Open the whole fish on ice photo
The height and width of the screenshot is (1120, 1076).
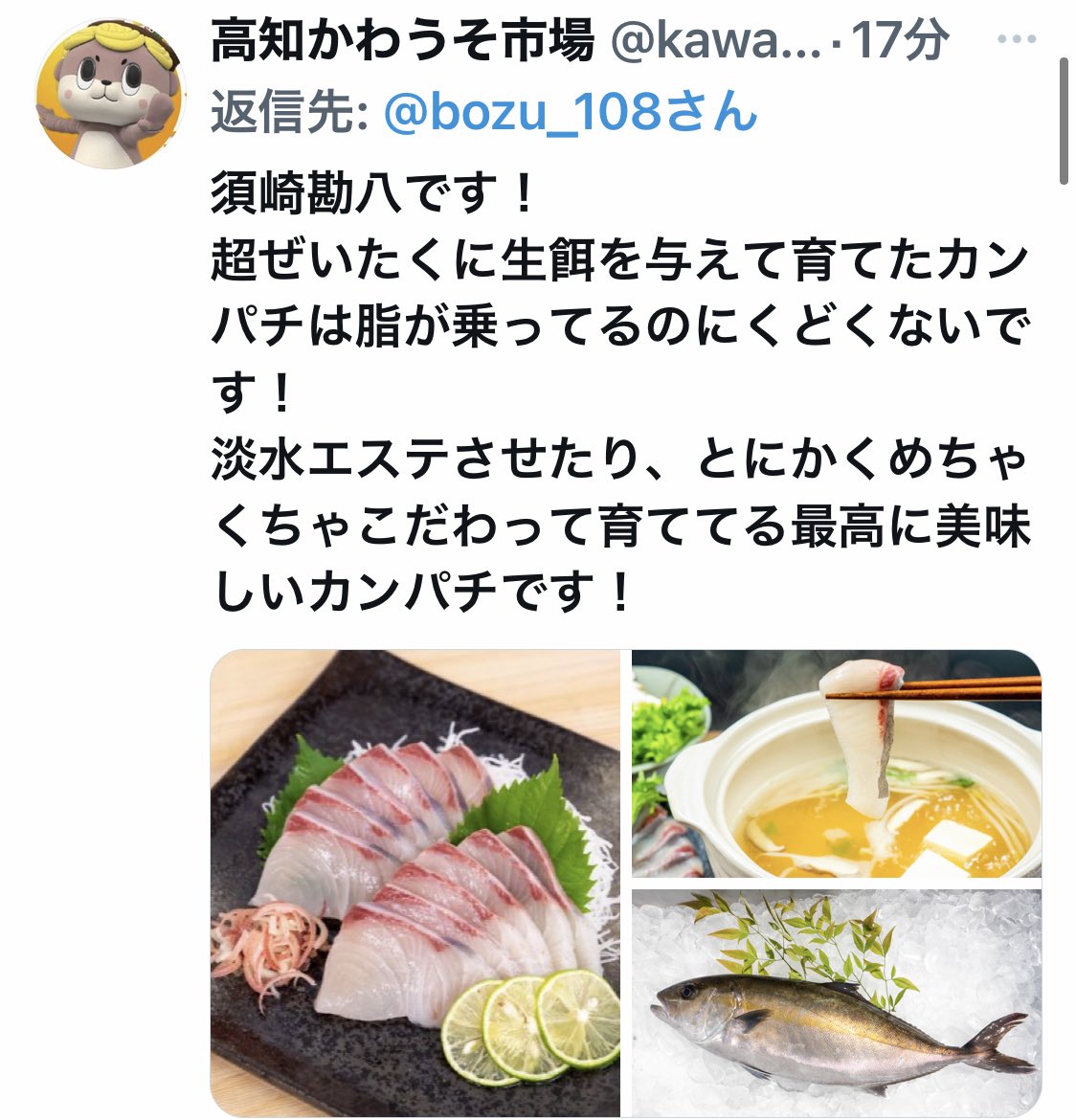click(836, 1003)
